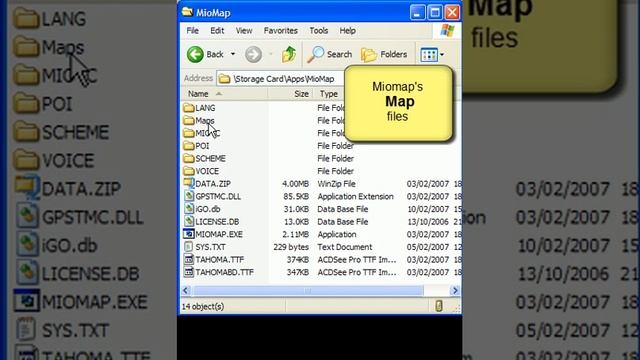Open the Search pane
Image resolution: width=640 pixels, height=360 pixels.
click(329, 54)
